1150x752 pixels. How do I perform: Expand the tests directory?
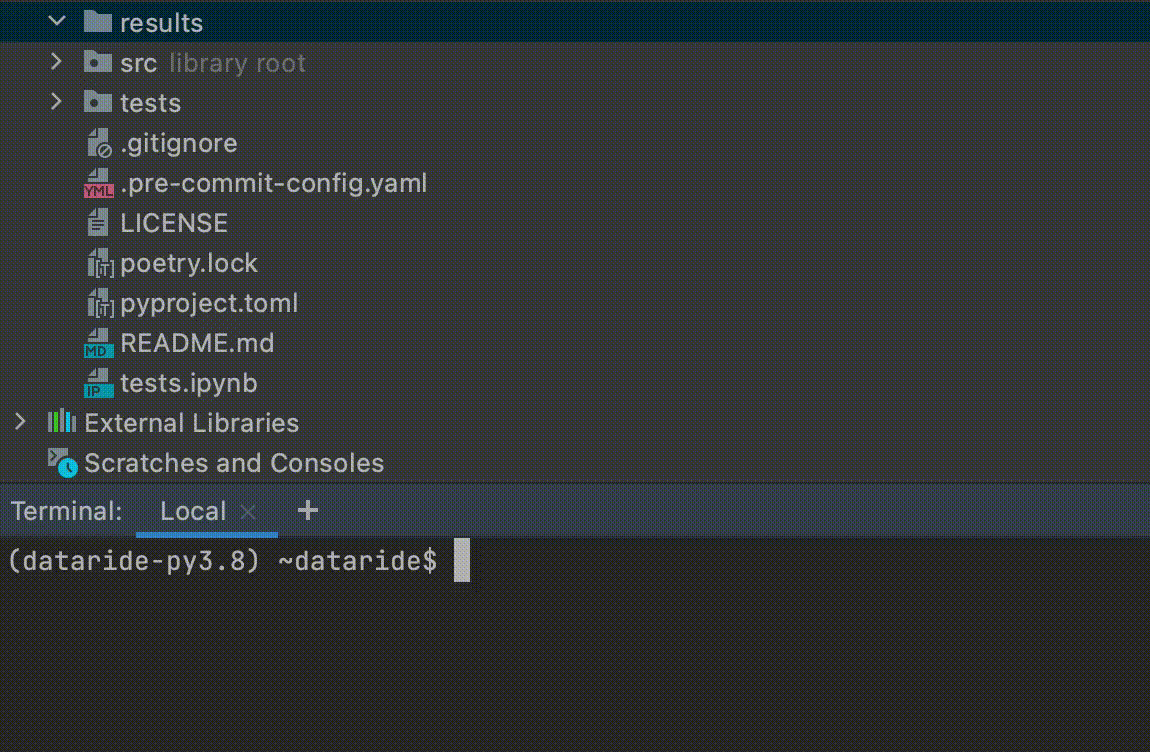[57, 102]
